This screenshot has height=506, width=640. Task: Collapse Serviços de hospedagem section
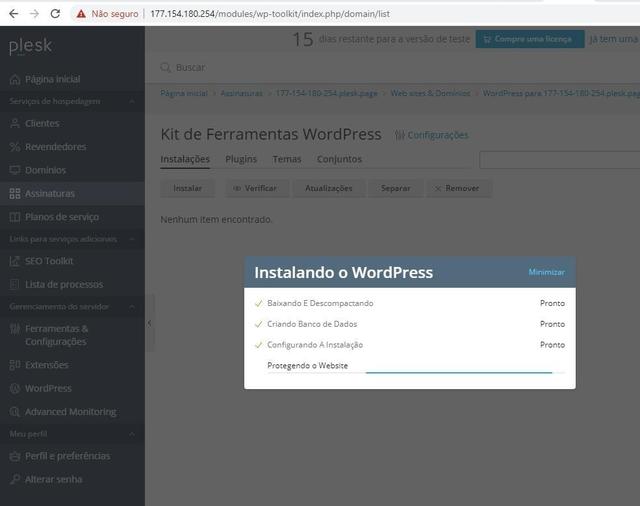132,101
